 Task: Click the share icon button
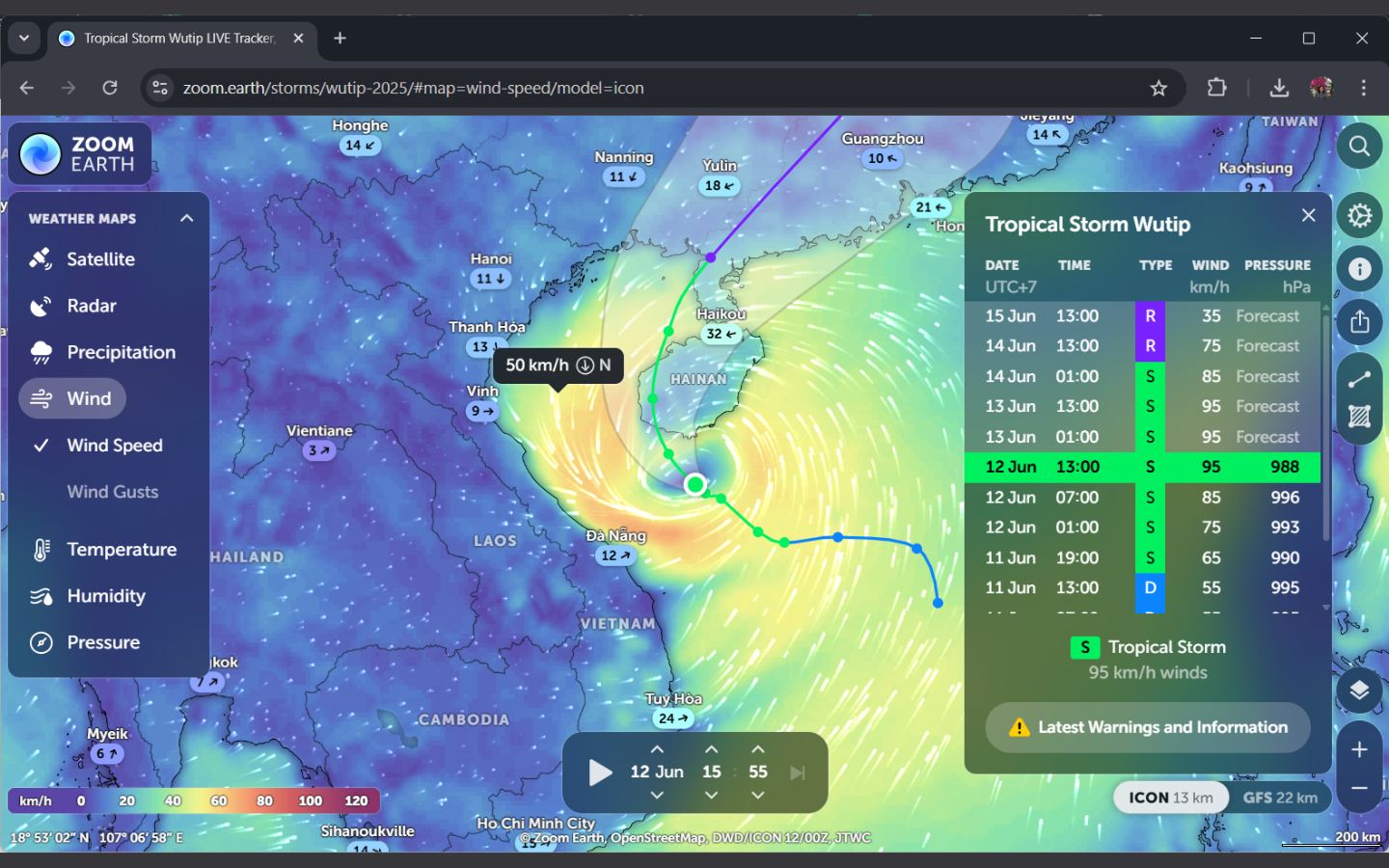1359,322
